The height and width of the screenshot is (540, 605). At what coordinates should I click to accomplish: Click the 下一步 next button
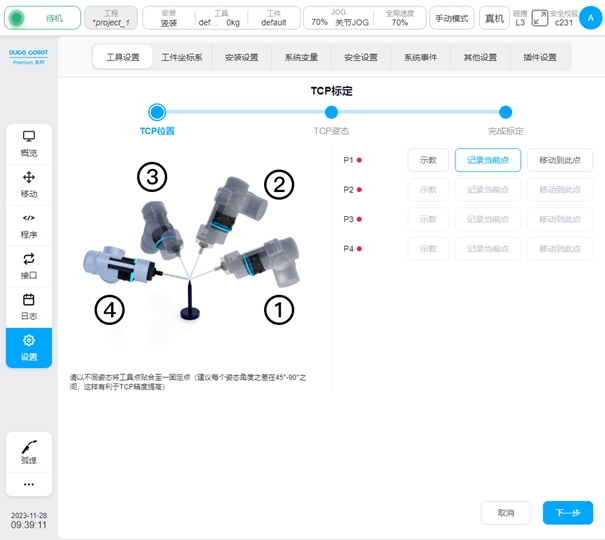567,513
